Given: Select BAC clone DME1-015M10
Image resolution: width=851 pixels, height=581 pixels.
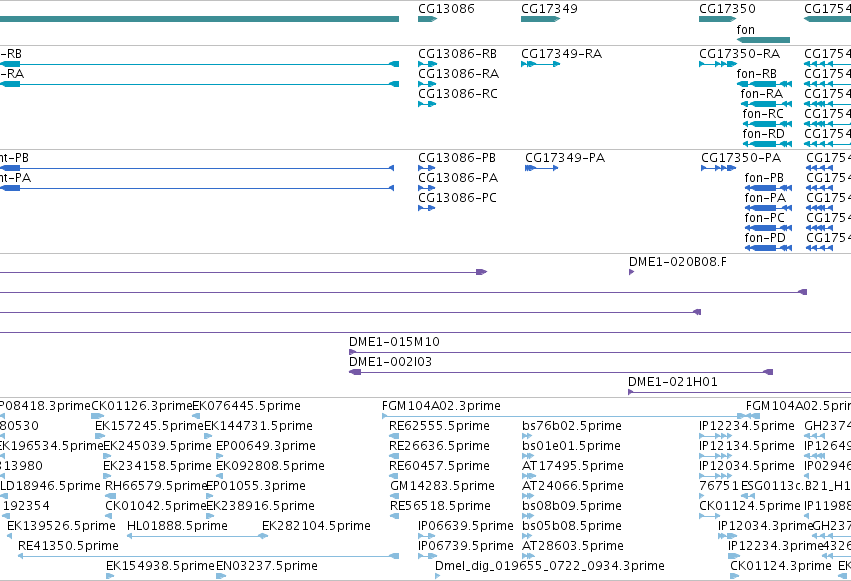Looking at the screenshot, I should click(x=394, y=342).
